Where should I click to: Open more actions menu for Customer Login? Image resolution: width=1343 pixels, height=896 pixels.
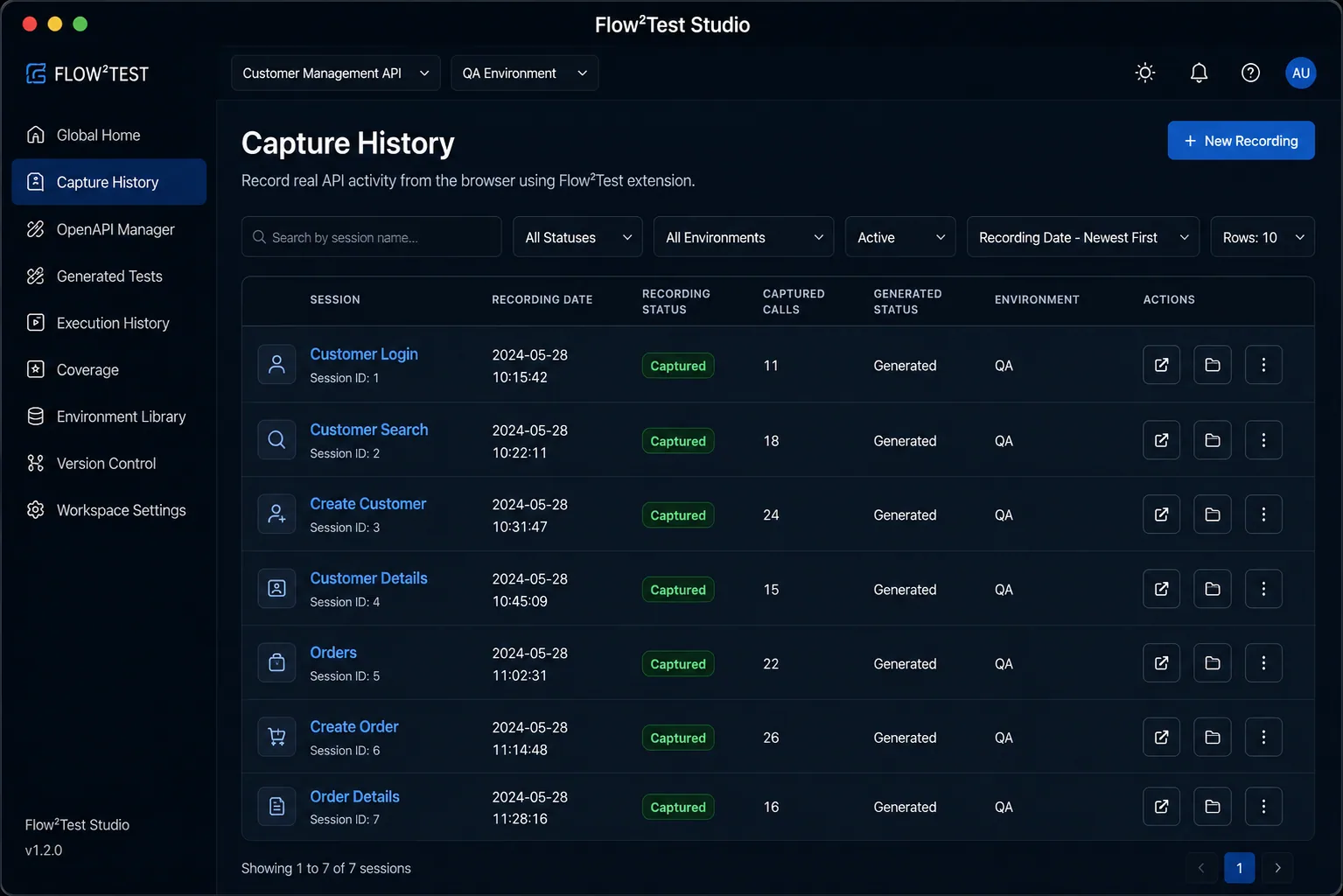tap(1263, 365)
